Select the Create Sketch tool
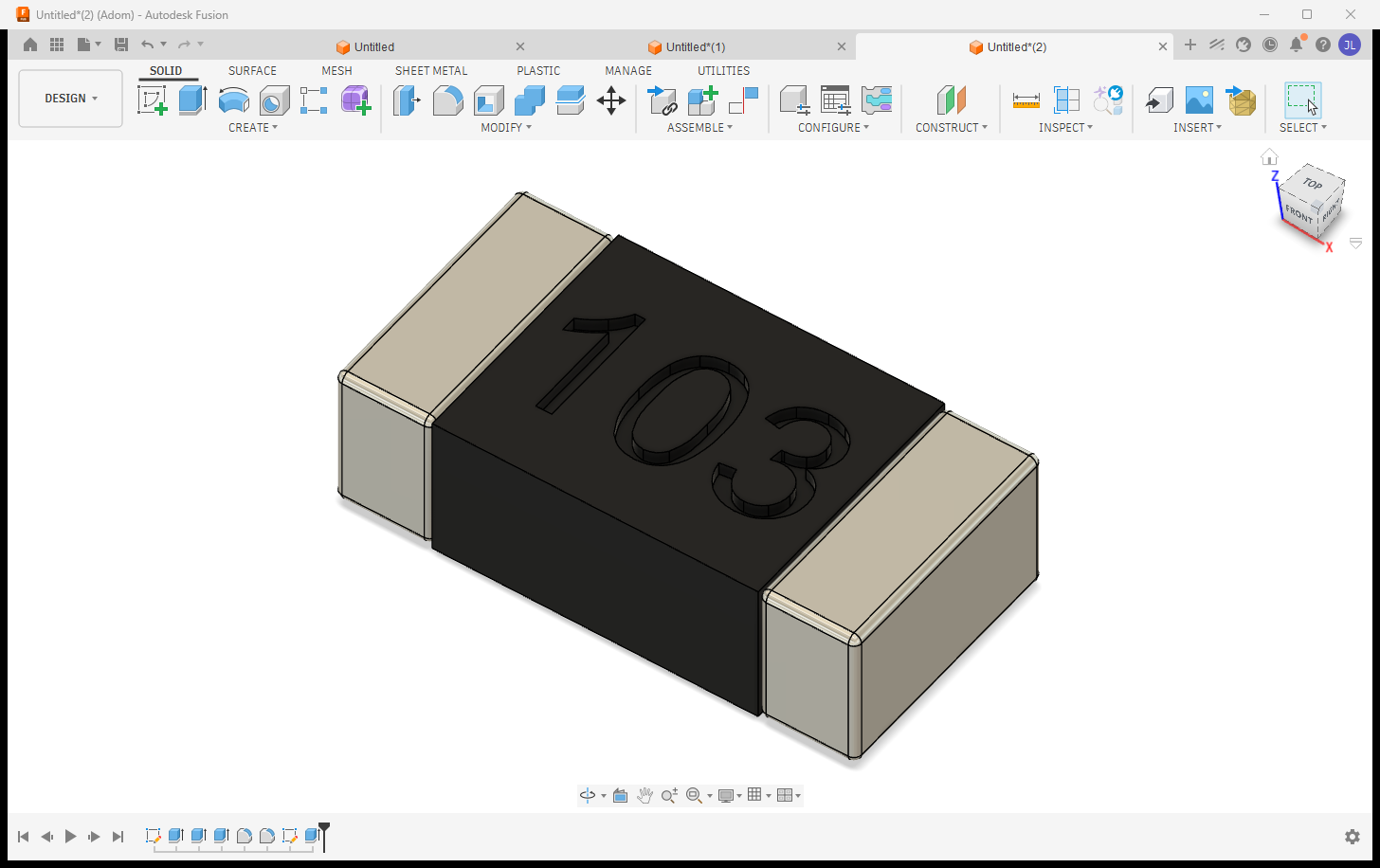The width and height of the screenshot is (1380, 868). pos(153,99)
